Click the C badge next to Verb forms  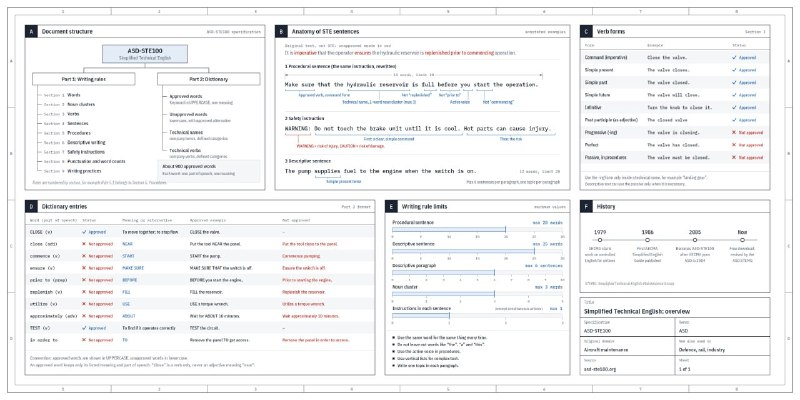586,32
